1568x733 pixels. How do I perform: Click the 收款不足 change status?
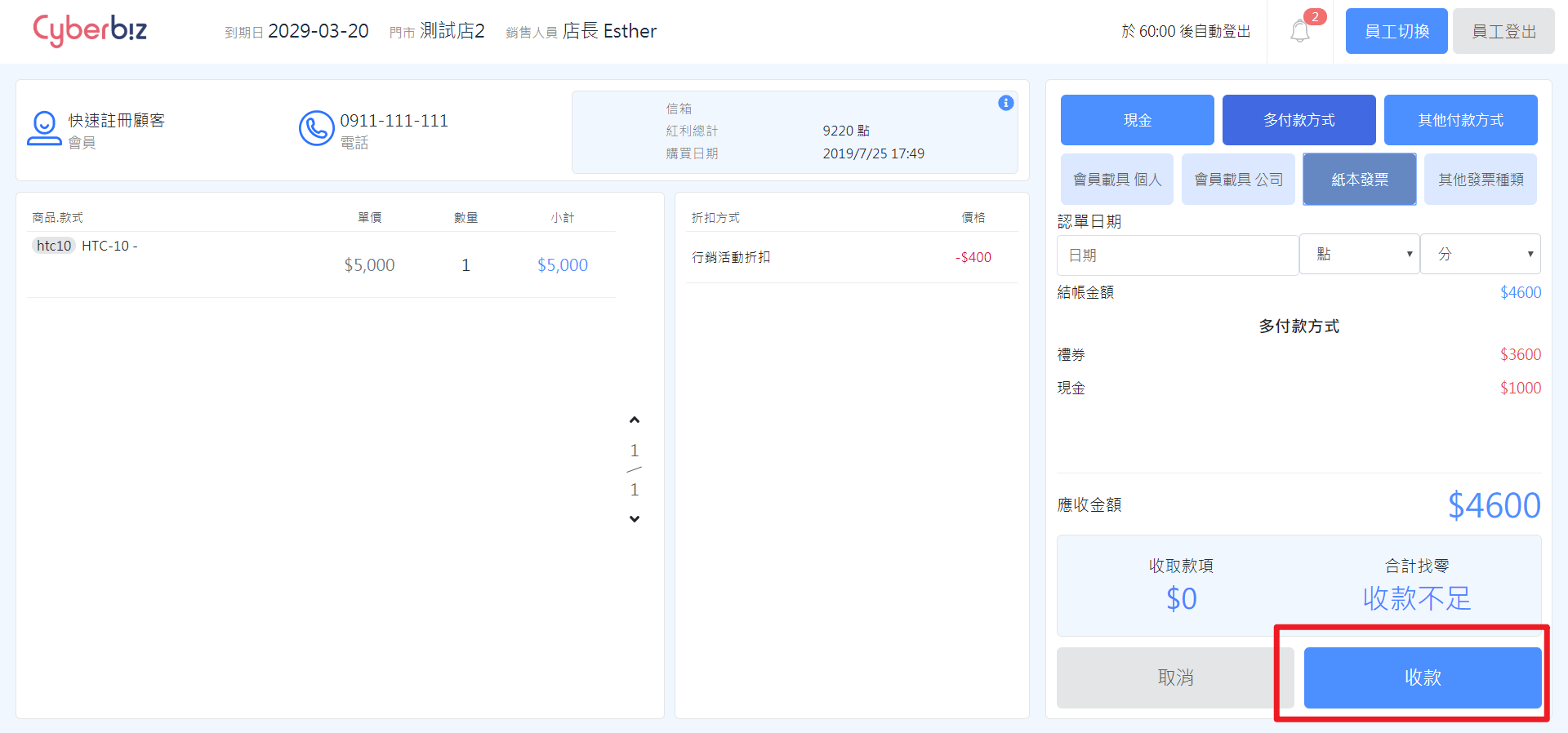[x=1417, y=599]
